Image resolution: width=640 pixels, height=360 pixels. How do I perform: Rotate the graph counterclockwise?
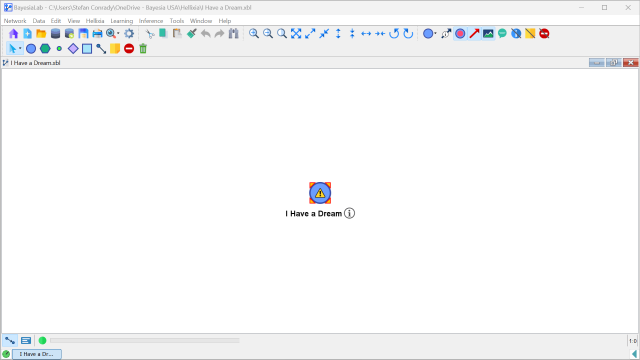394,33
